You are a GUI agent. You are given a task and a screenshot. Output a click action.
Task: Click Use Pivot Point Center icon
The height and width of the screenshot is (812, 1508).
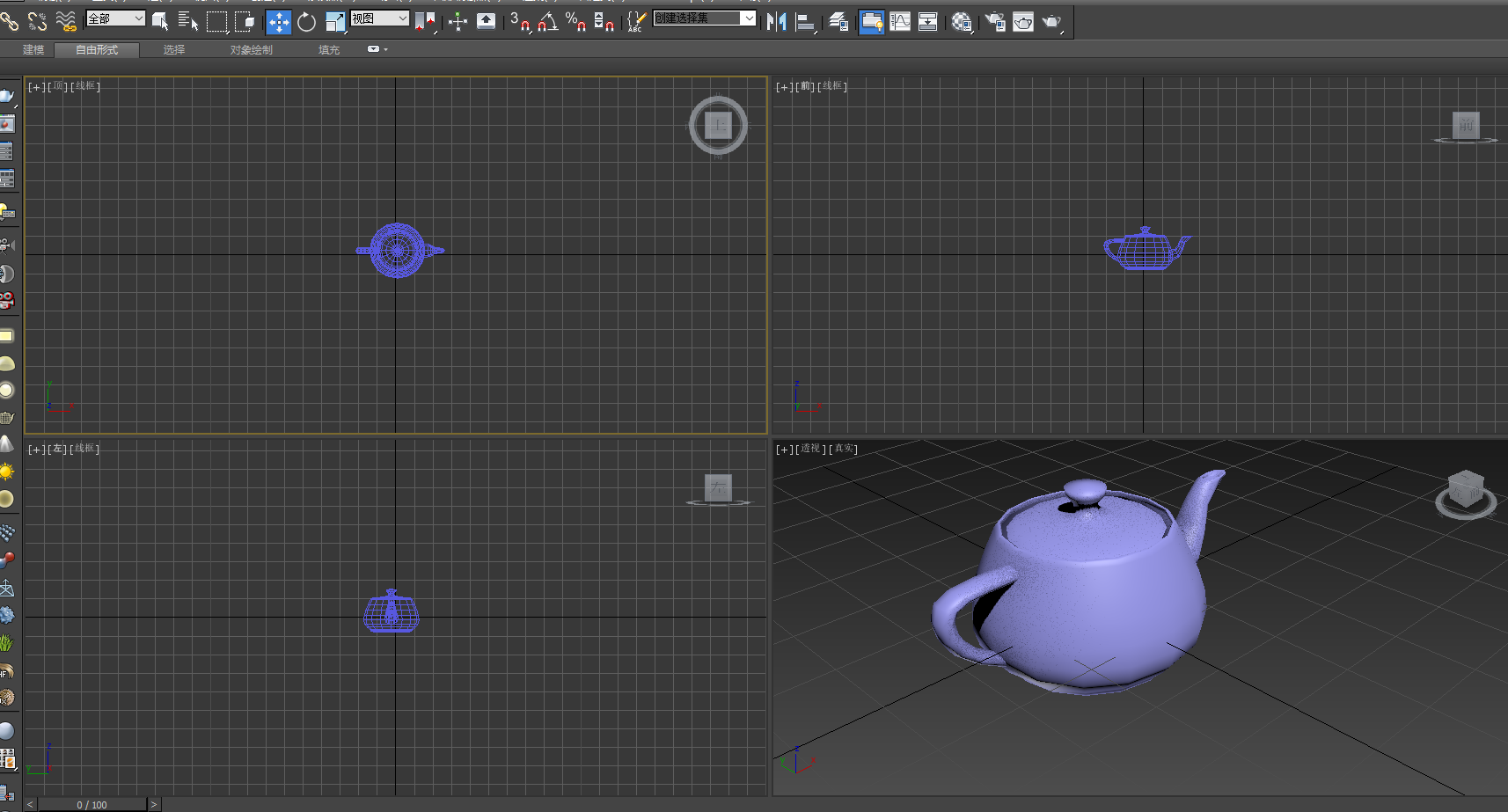click(425, 22)
